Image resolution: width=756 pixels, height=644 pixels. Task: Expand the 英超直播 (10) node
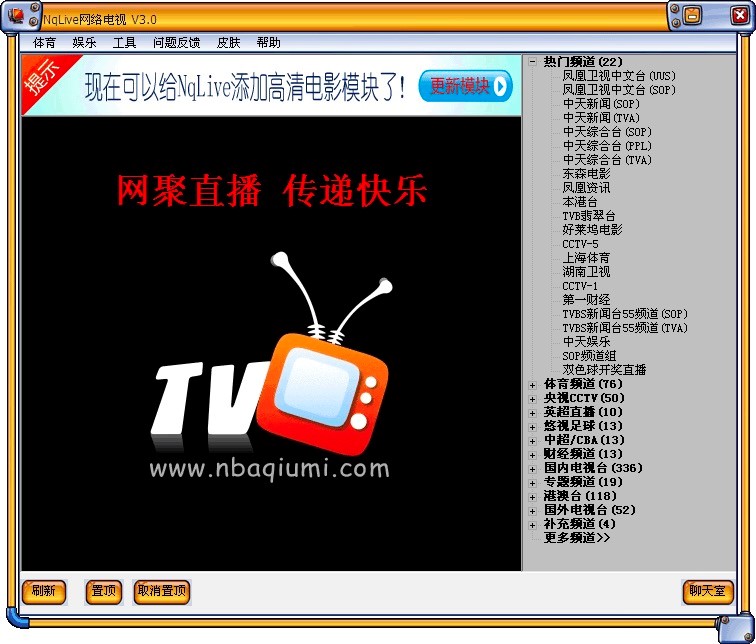tap(532, 413)
